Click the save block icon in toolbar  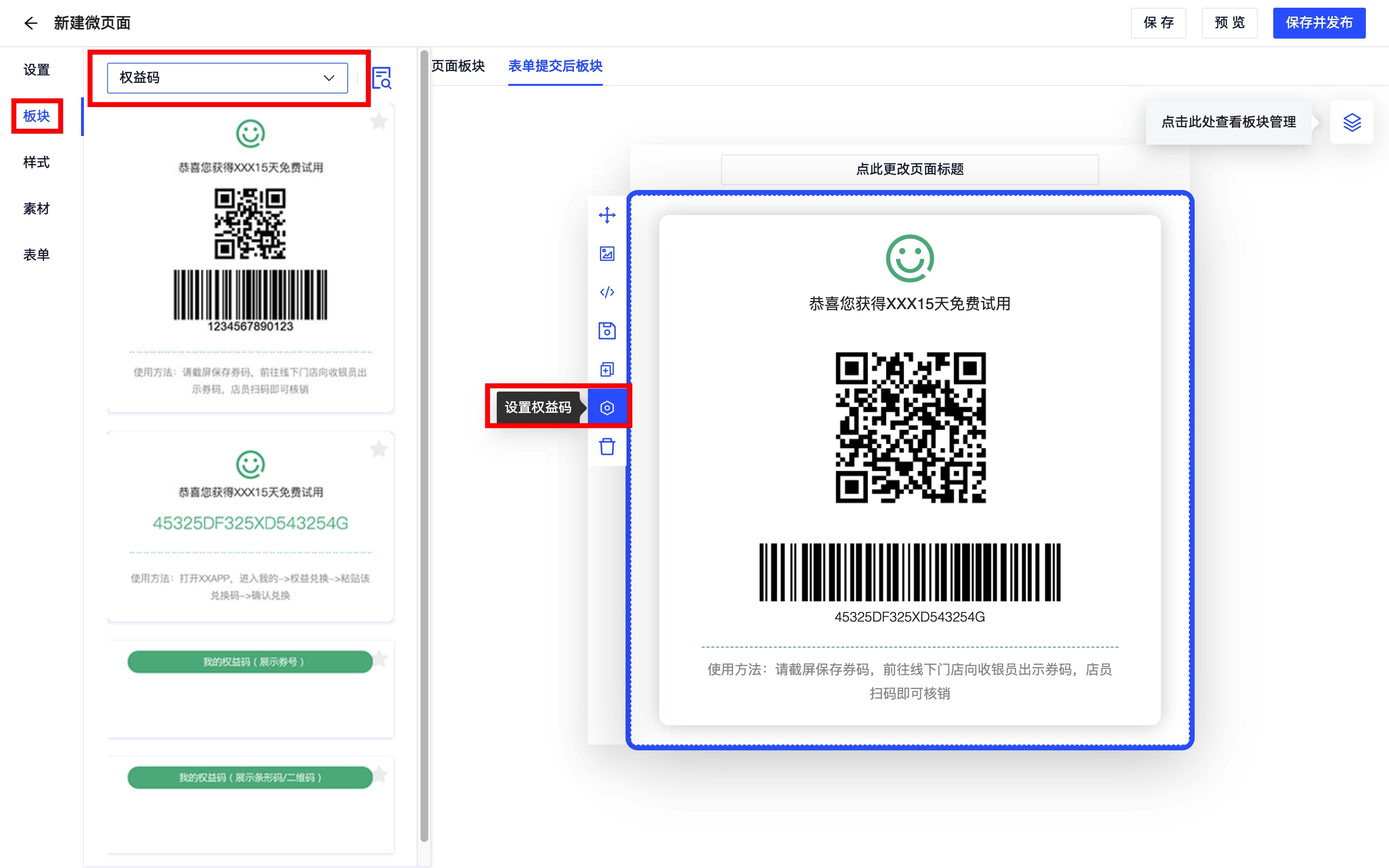(x=607, y=331)
